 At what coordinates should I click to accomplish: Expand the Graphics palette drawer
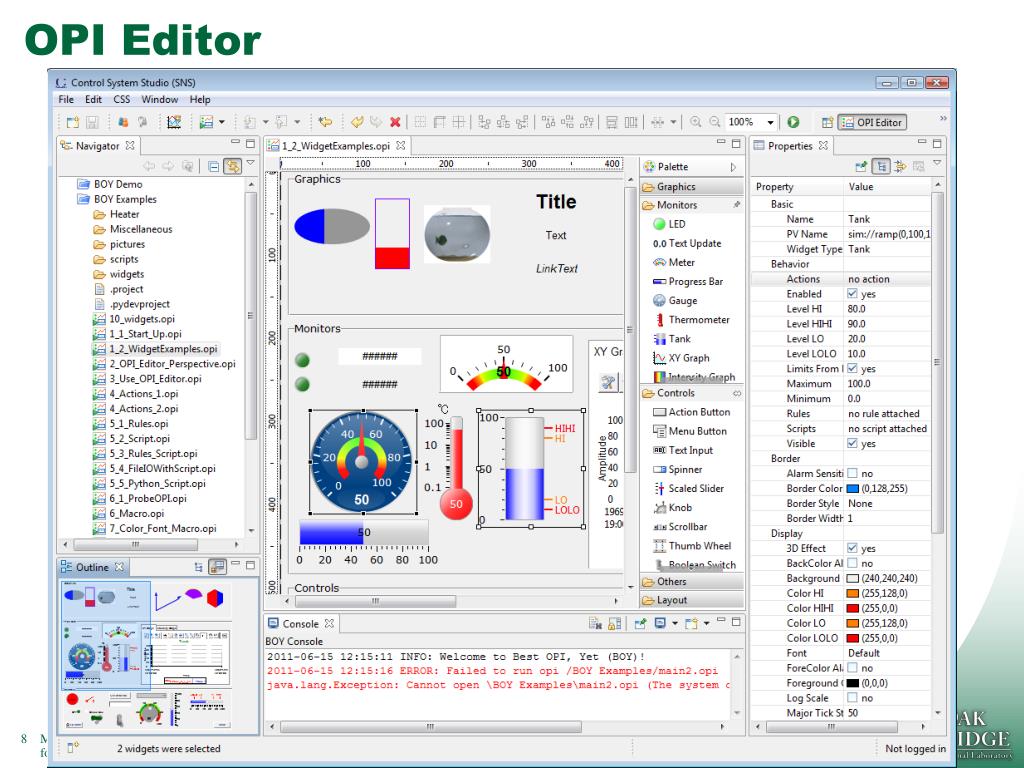click(692, 187)
